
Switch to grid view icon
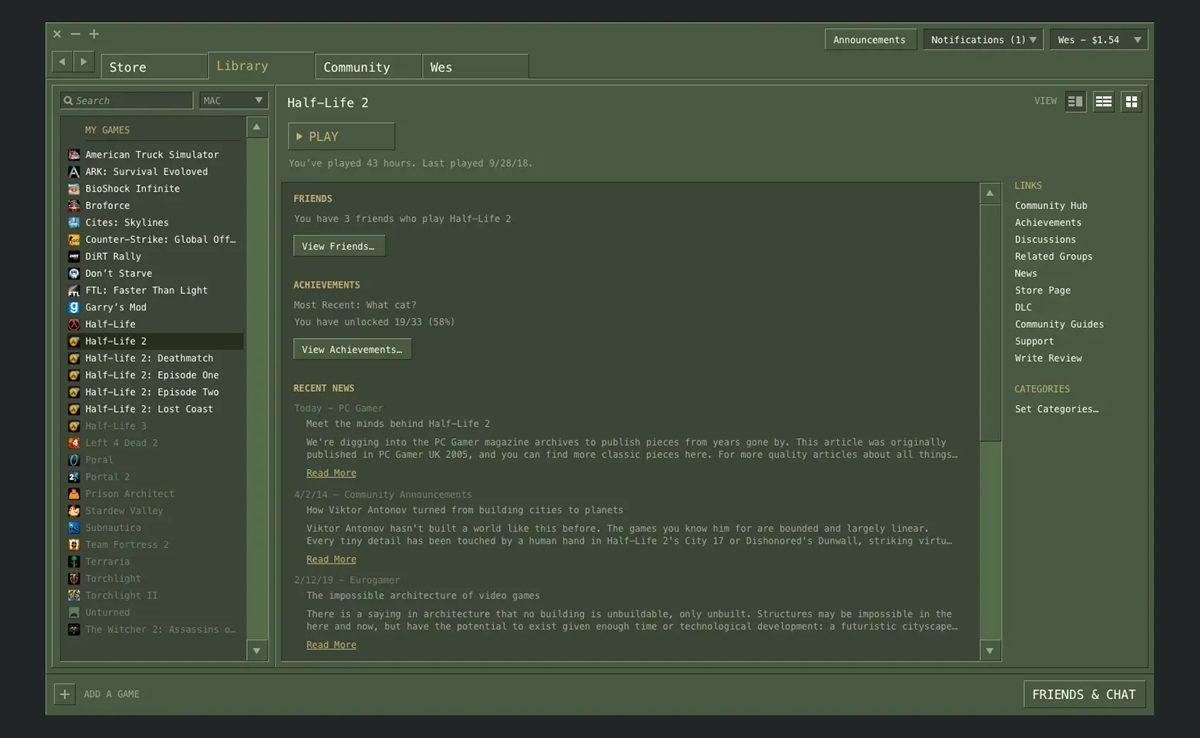click(1131, 101)
